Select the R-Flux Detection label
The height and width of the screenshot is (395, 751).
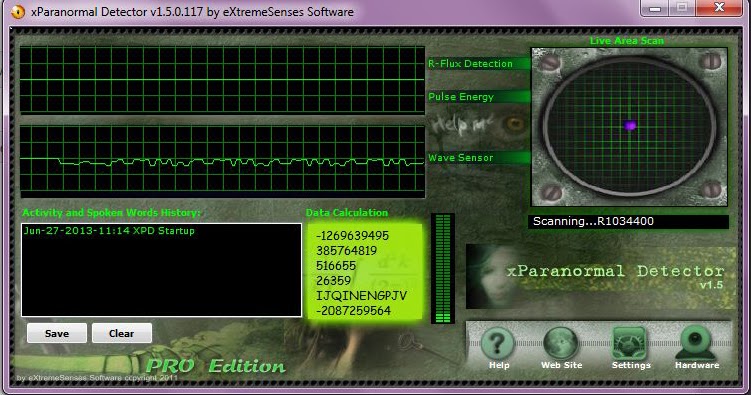470,64
